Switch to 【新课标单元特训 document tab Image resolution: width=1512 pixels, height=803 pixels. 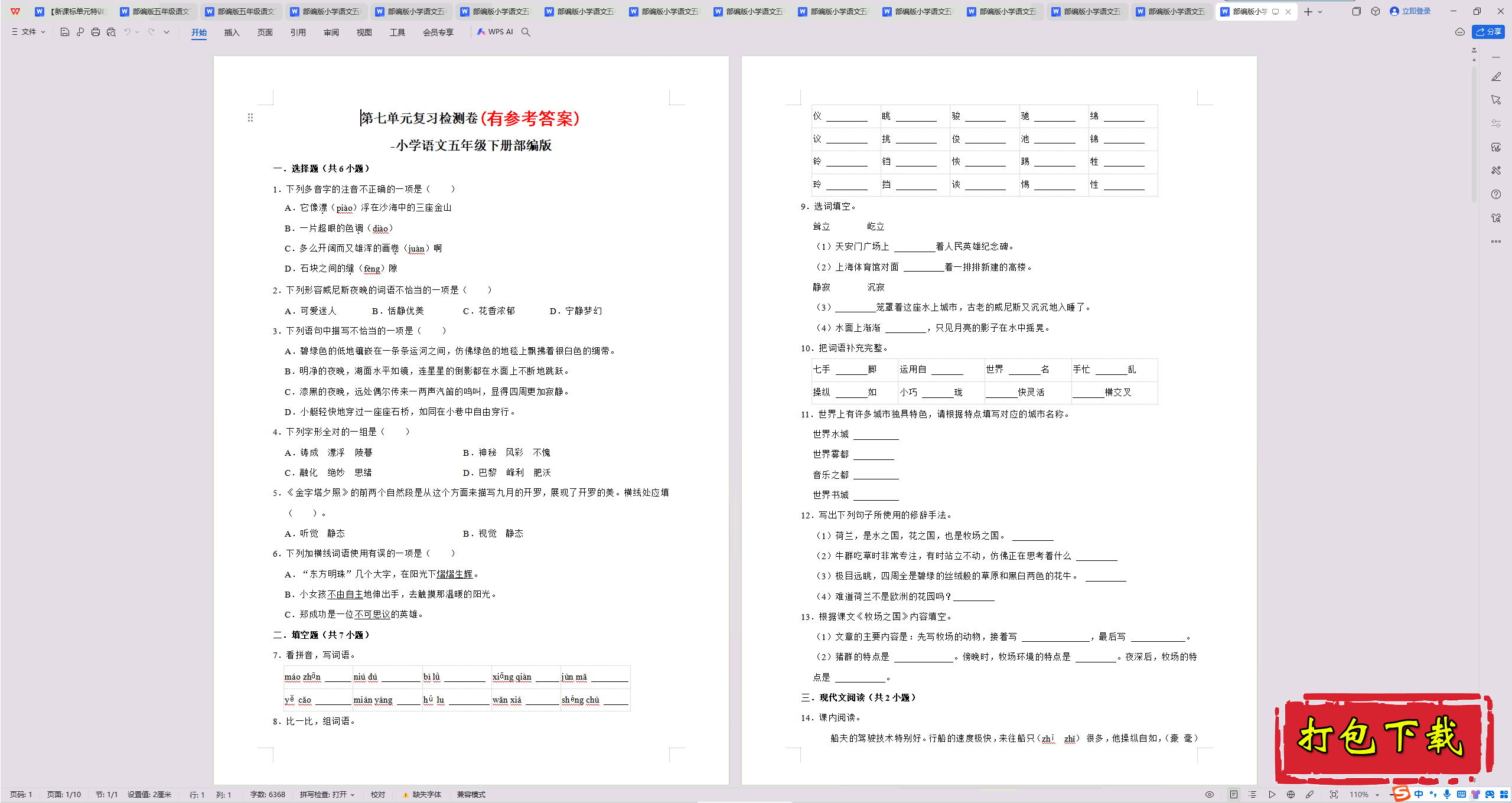pos(71,12)
